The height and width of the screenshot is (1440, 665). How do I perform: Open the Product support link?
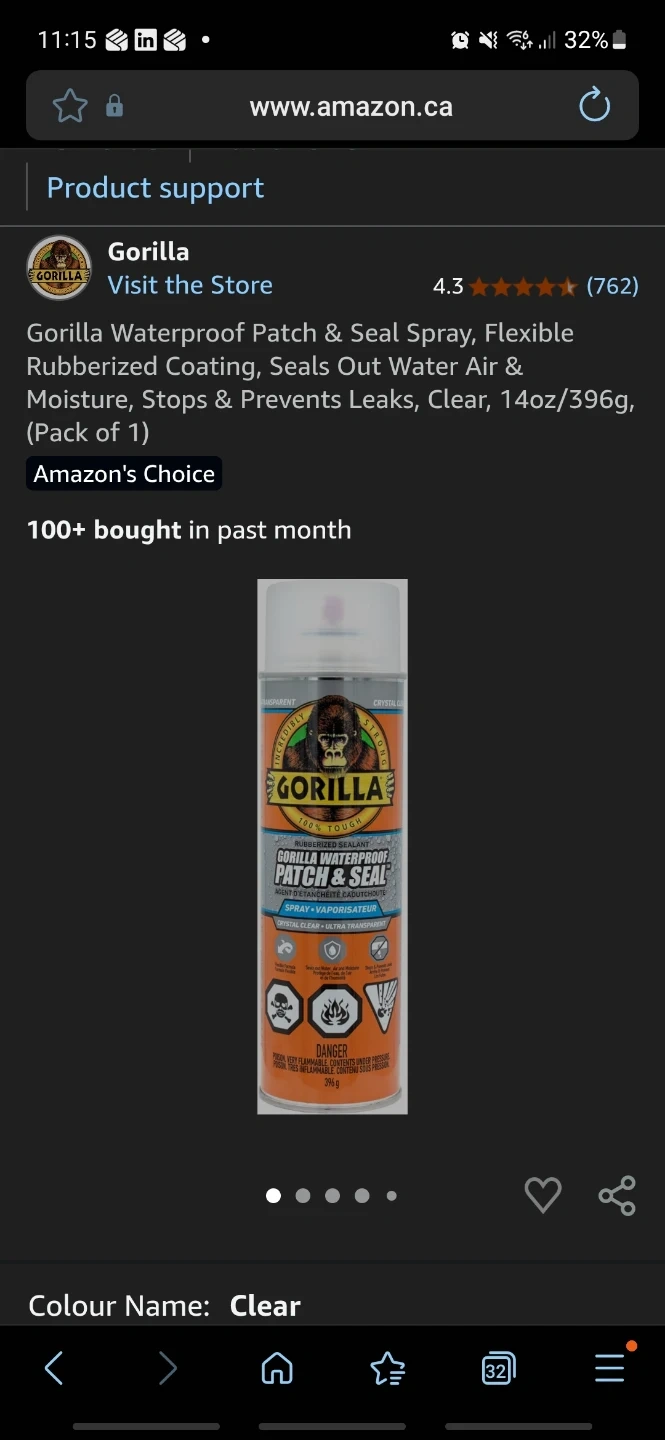(x=155, y=188)
